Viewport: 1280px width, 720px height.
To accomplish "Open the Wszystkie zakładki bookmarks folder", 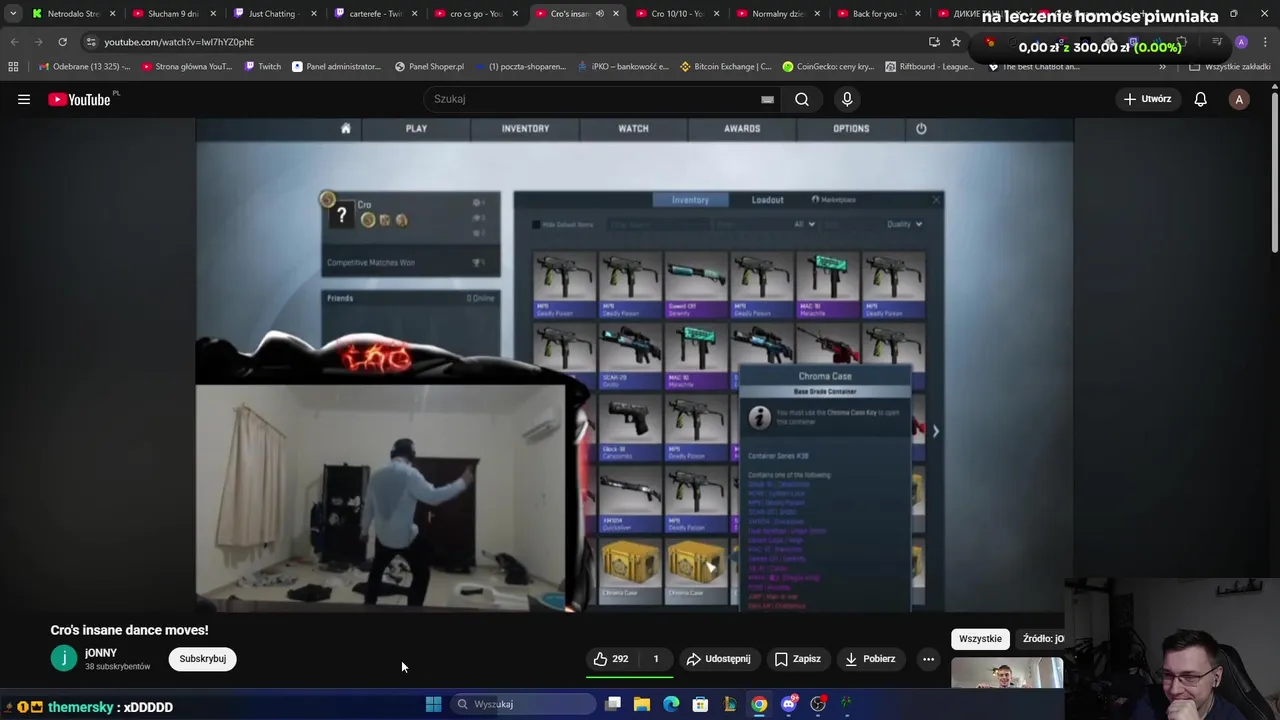I will 1229,67.
